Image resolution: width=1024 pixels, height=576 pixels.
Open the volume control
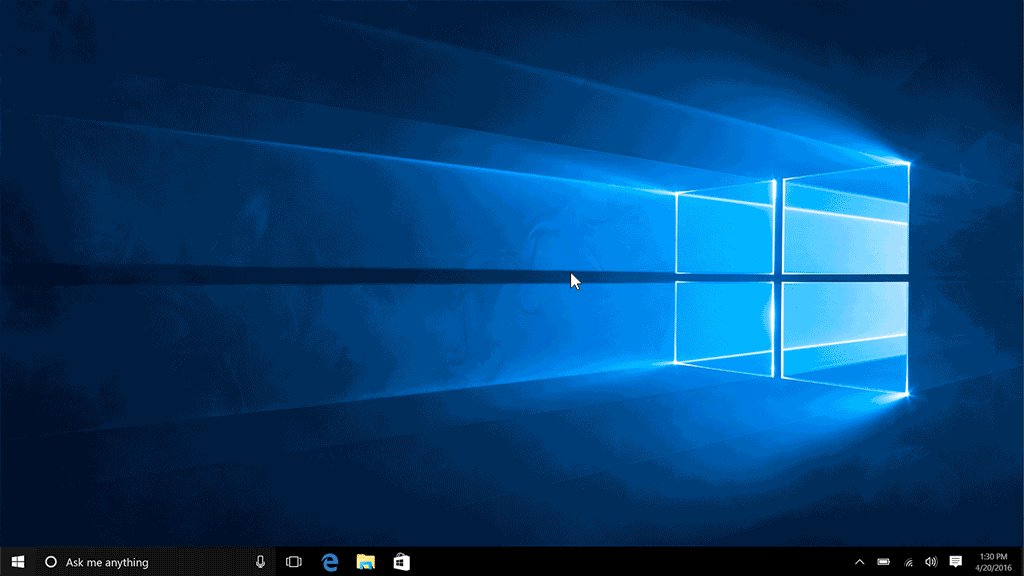[931, 562]
